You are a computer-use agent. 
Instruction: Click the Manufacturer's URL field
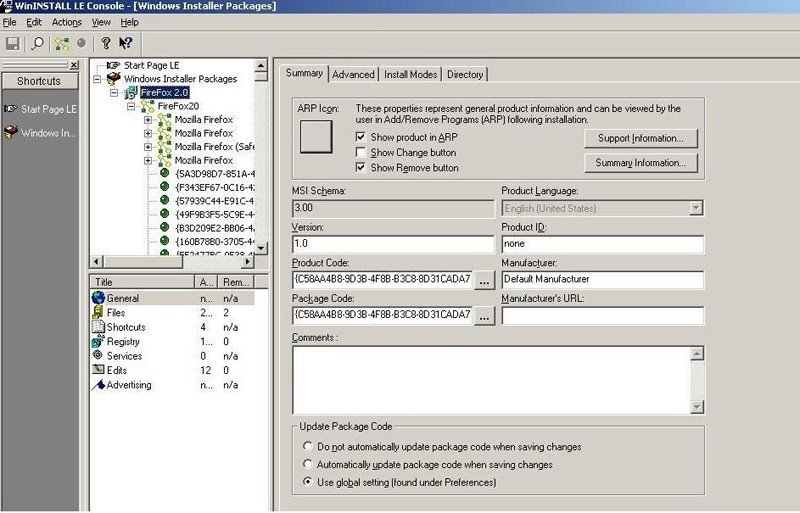[603, 315]
